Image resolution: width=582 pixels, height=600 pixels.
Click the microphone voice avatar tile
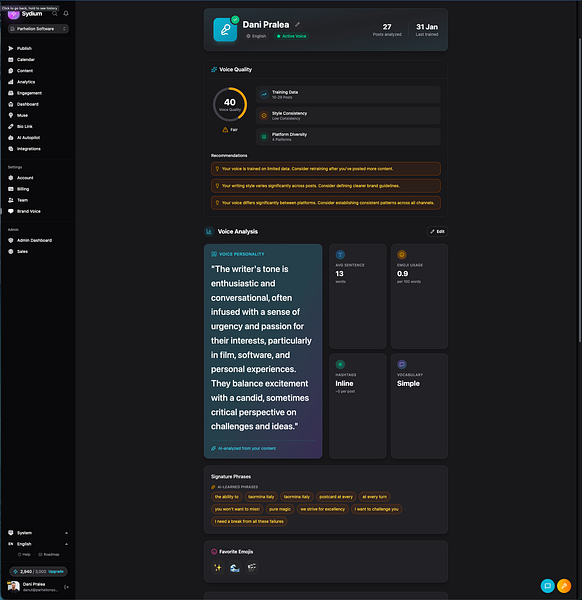point(225,29)
